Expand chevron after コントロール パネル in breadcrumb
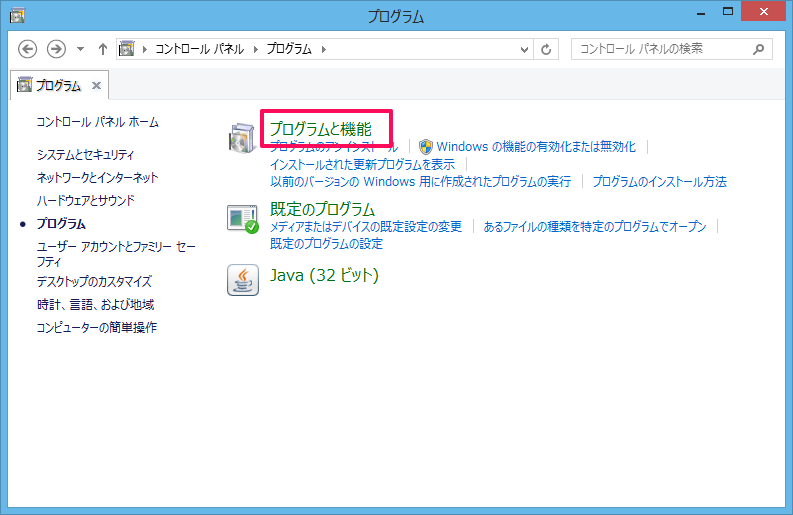The image size is (793, 515). (256, 49)
